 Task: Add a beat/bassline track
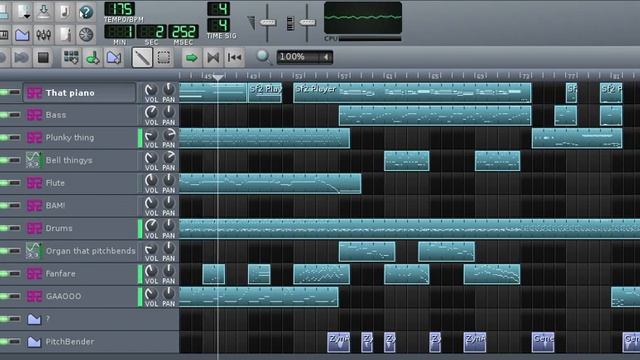click(71, 58)
